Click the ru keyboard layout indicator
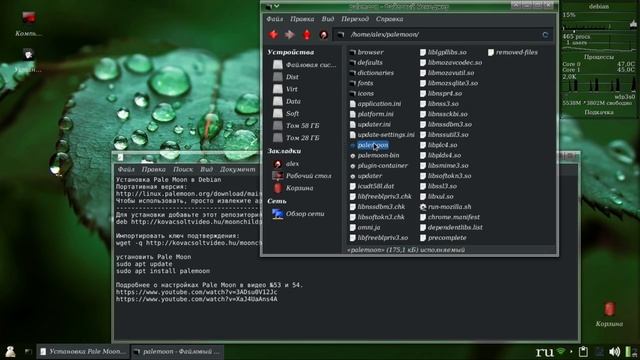 pyautogui.click(x=544, y=351)
